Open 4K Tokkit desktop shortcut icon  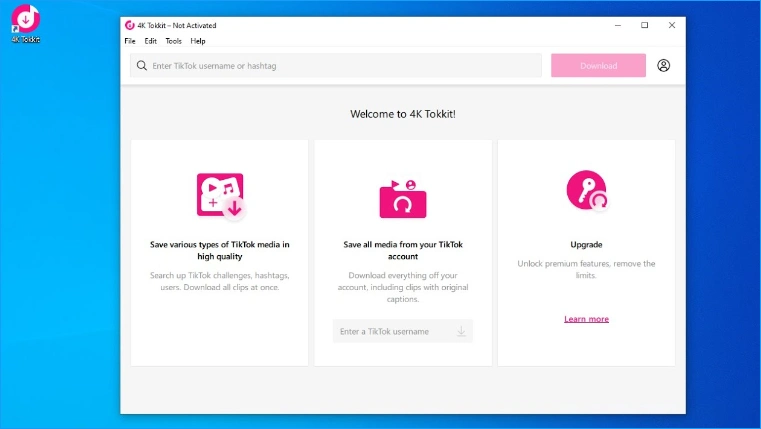coord(26,23)
